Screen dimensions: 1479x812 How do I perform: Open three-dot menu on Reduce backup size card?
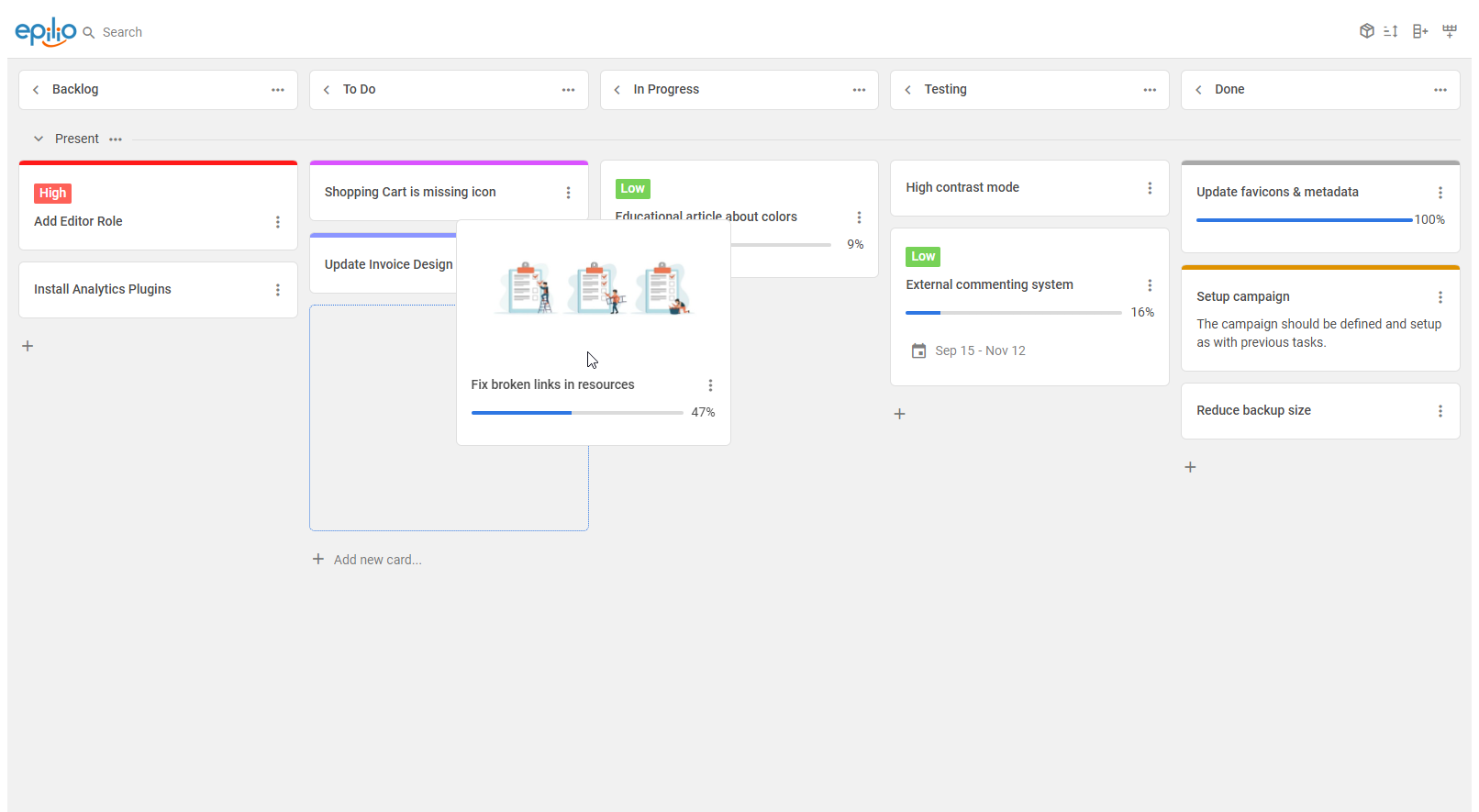pyautogui.click(x=1440, y=411)
